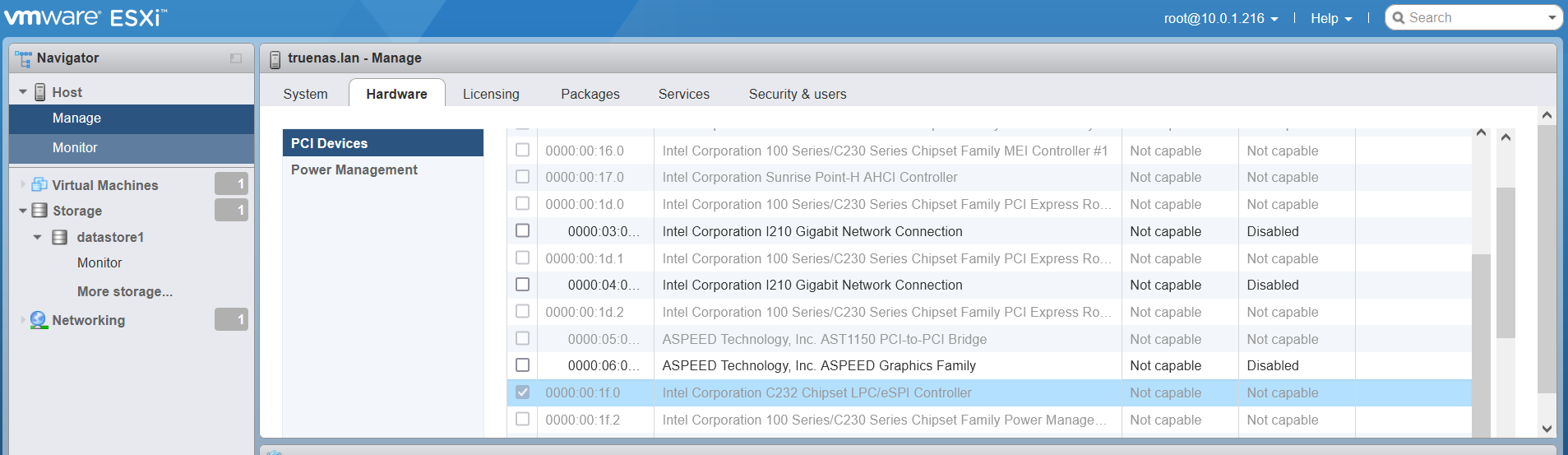The width and height of the screenshot is (1568, 455).
Task: Select Monitor under Host
Action: coord(132,148)
